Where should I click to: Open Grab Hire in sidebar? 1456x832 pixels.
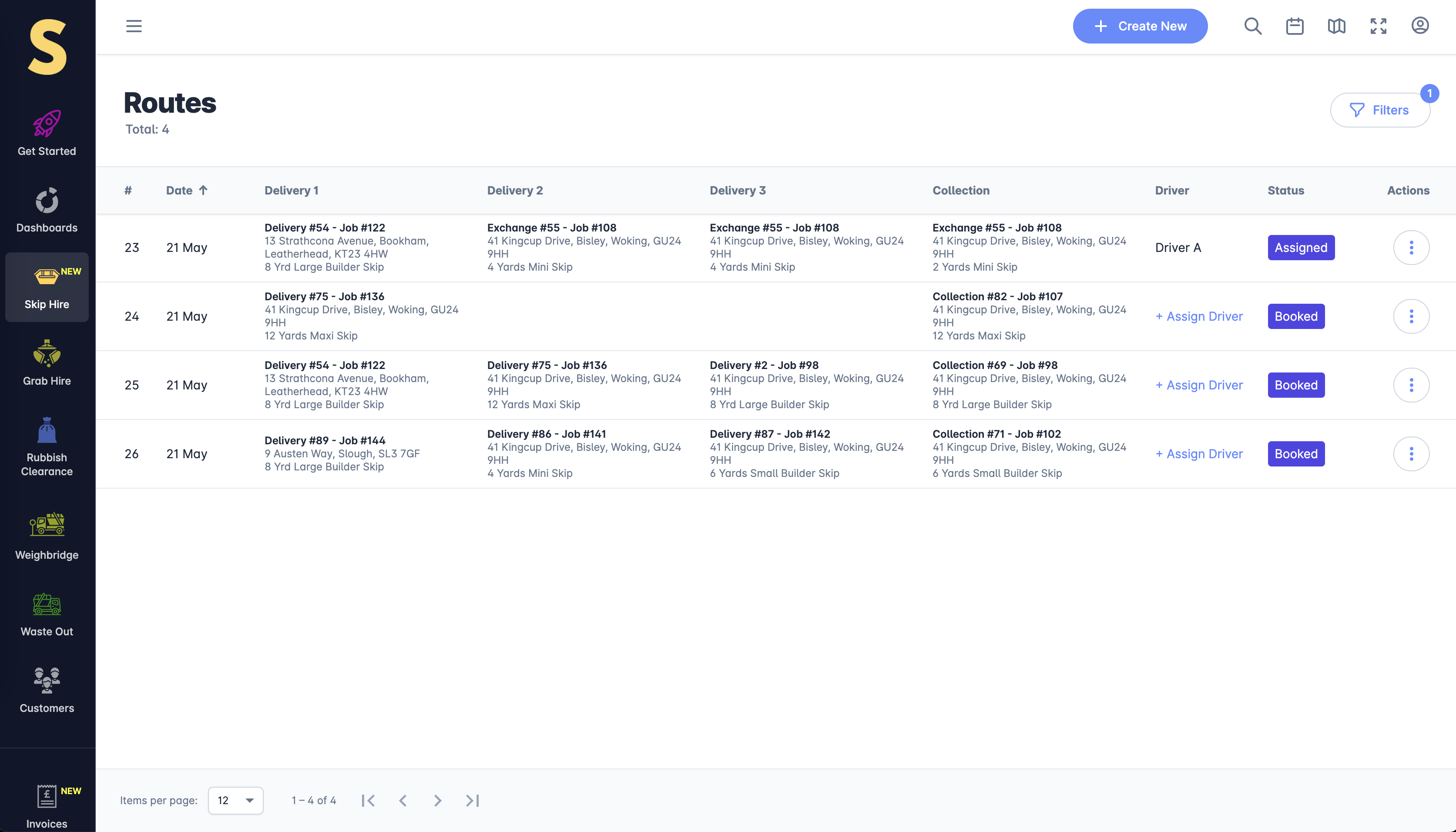tap(47, 363)
